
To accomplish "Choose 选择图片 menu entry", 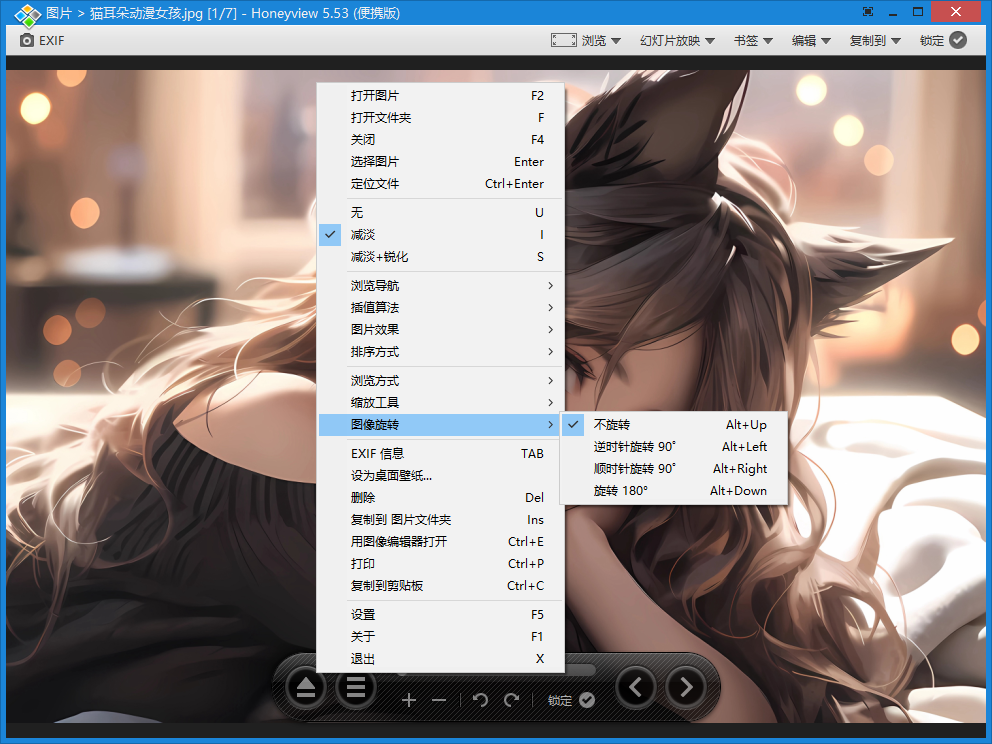I will [x=440, y=162].
